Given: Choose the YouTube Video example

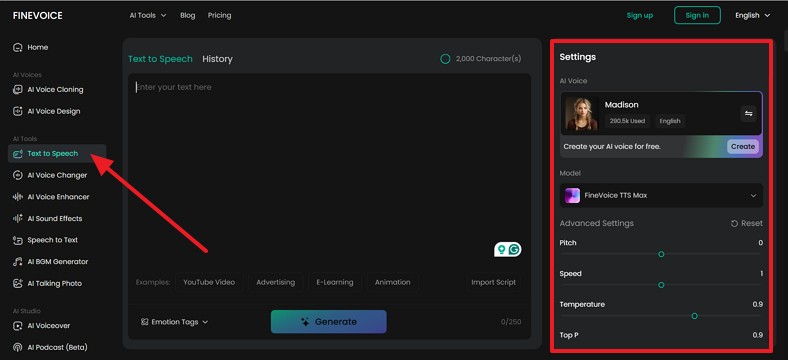Looking at the screenshot, I should pos(209,282).
